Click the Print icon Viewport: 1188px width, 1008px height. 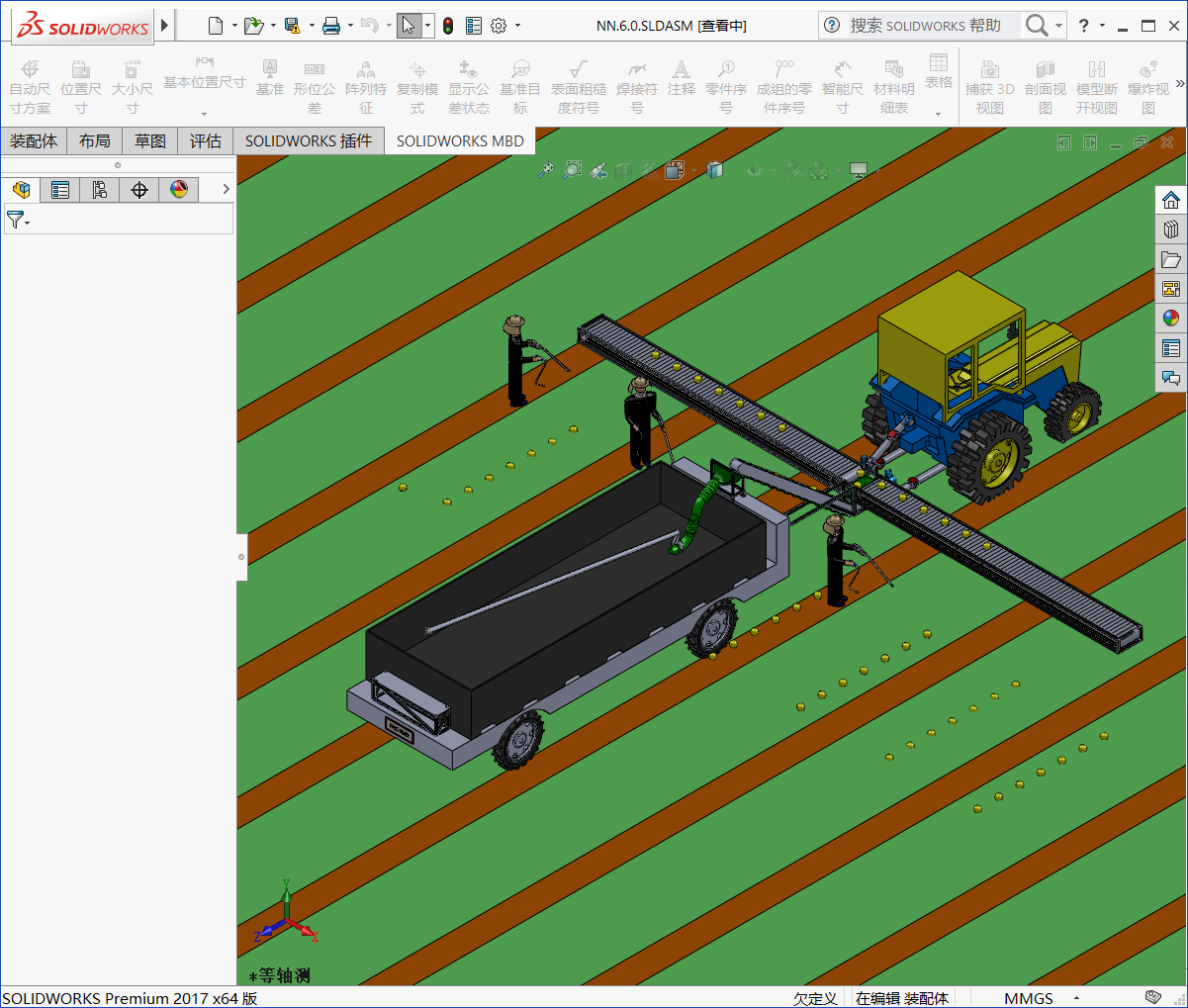click(331, 26)
